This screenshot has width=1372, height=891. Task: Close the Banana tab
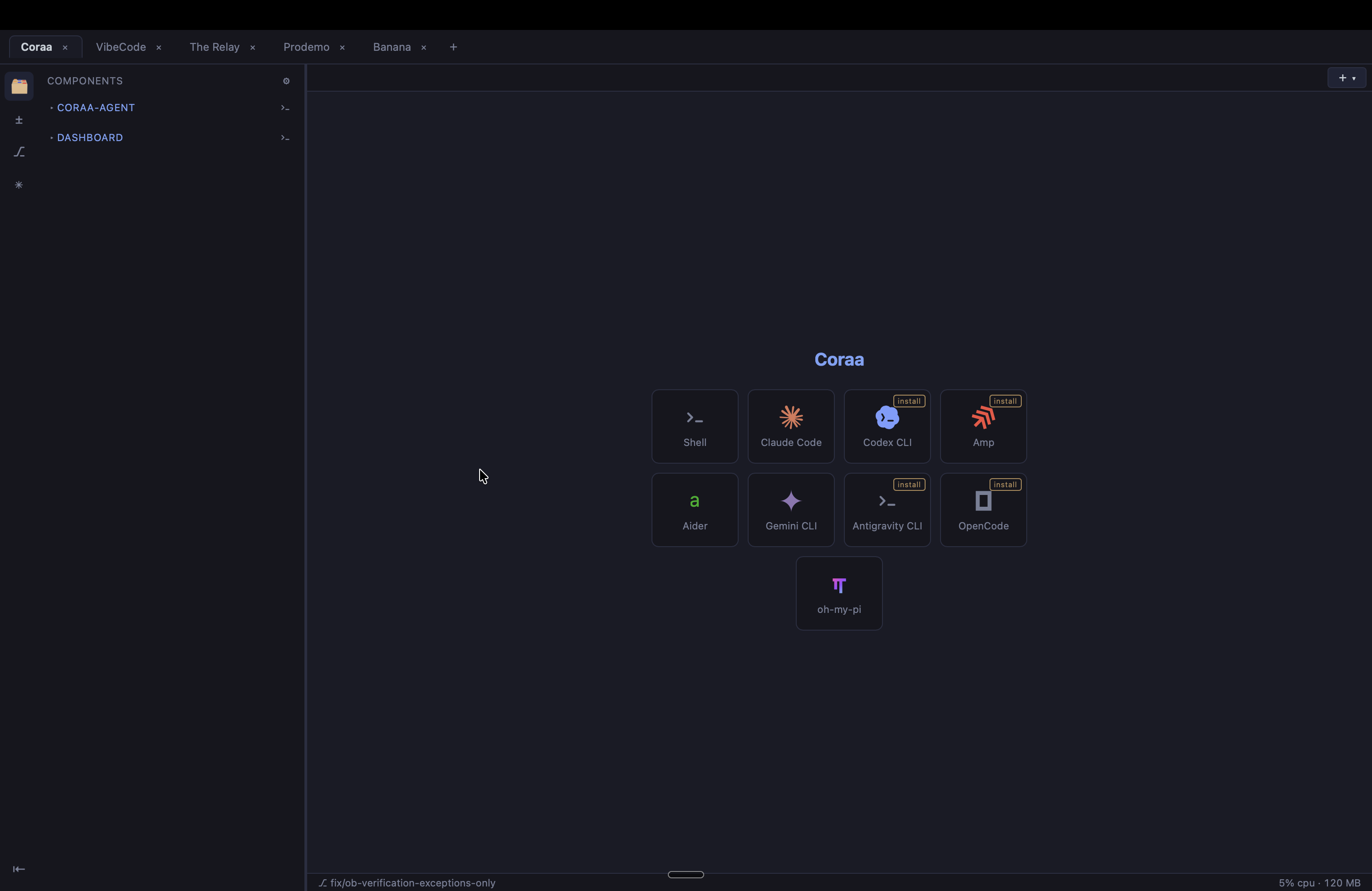coord(424,48)
